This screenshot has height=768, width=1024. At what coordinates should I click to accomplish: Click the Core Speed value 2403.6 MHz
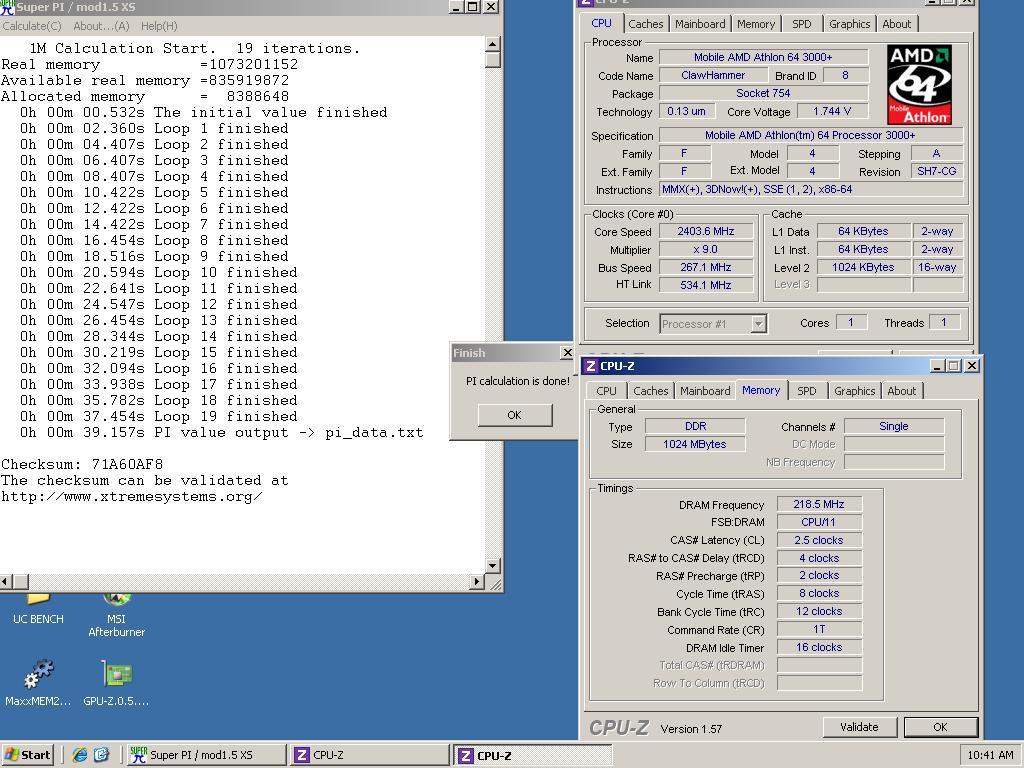(x=705, y=231)
